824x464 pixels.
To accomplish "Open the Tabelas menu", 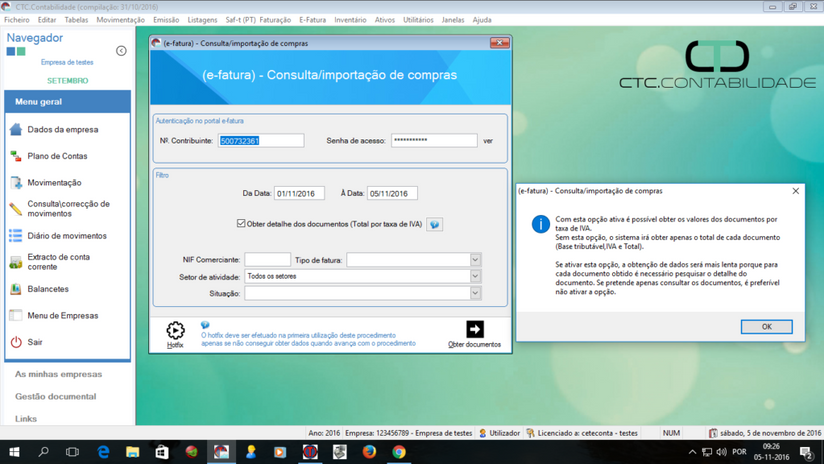I will tap(76, 20).
